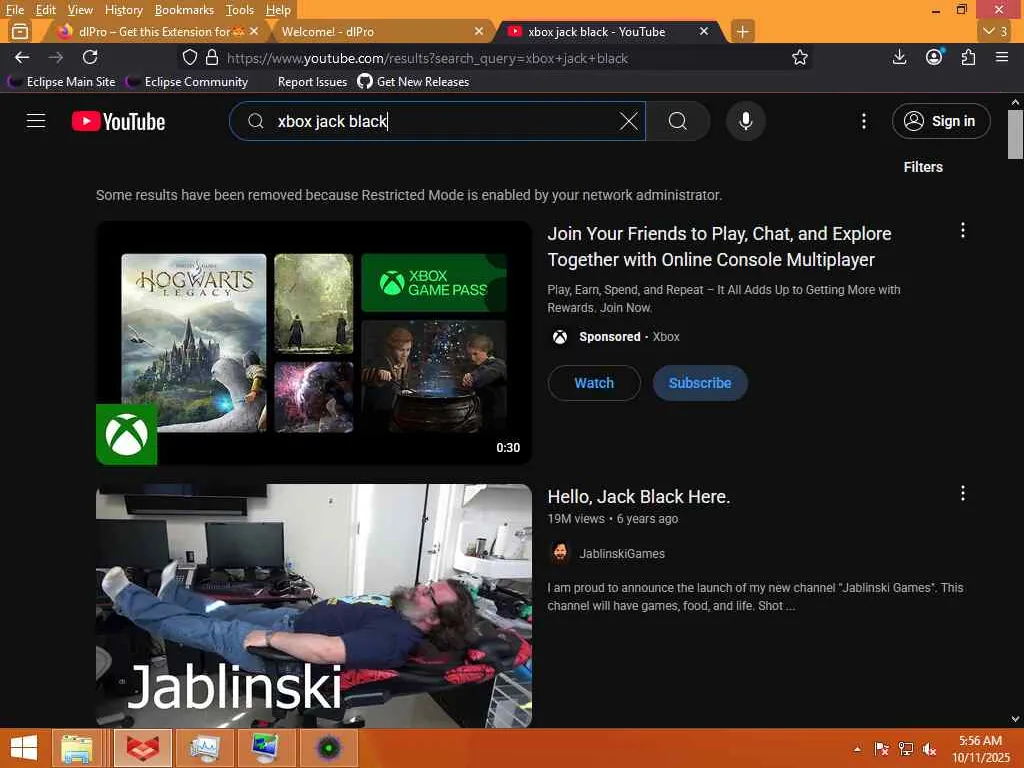The height and width of the screenshot is (768, 1024).
Task: Open the Hello, Jack Black Here video title
Action: coord(639,496)
